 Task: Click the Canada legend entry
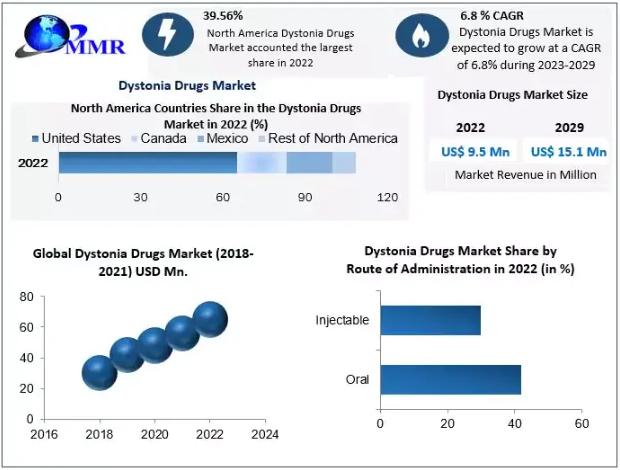tap(158, 138)
